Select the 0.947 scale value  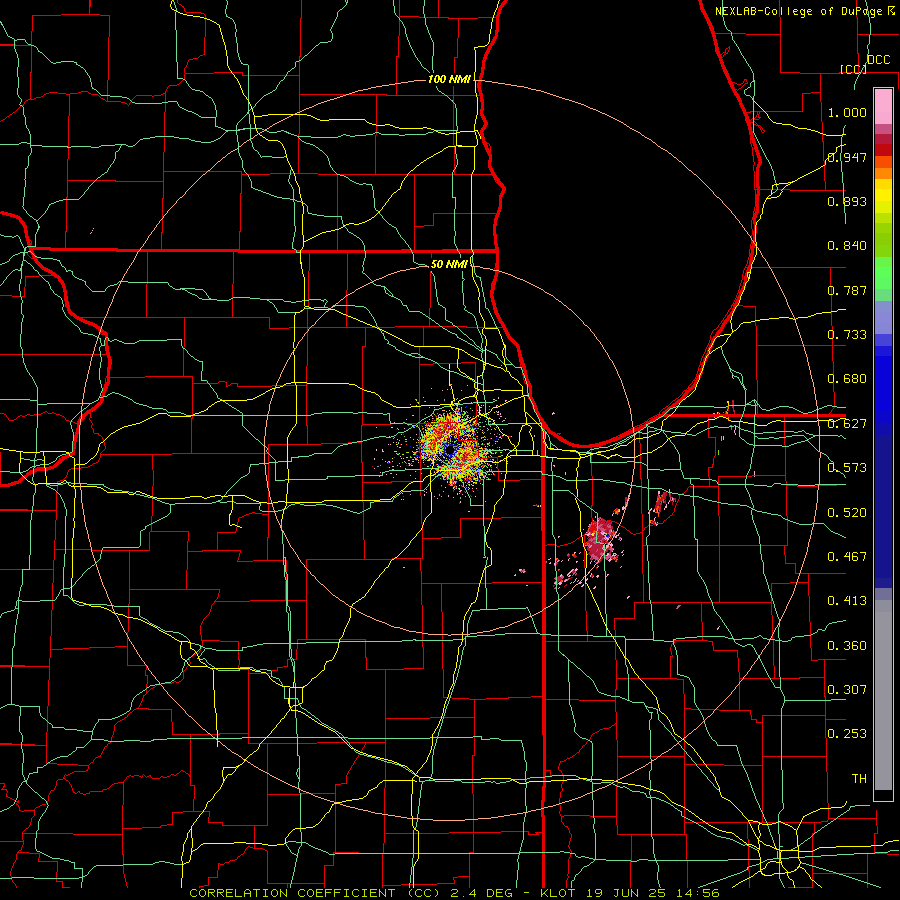847,157
